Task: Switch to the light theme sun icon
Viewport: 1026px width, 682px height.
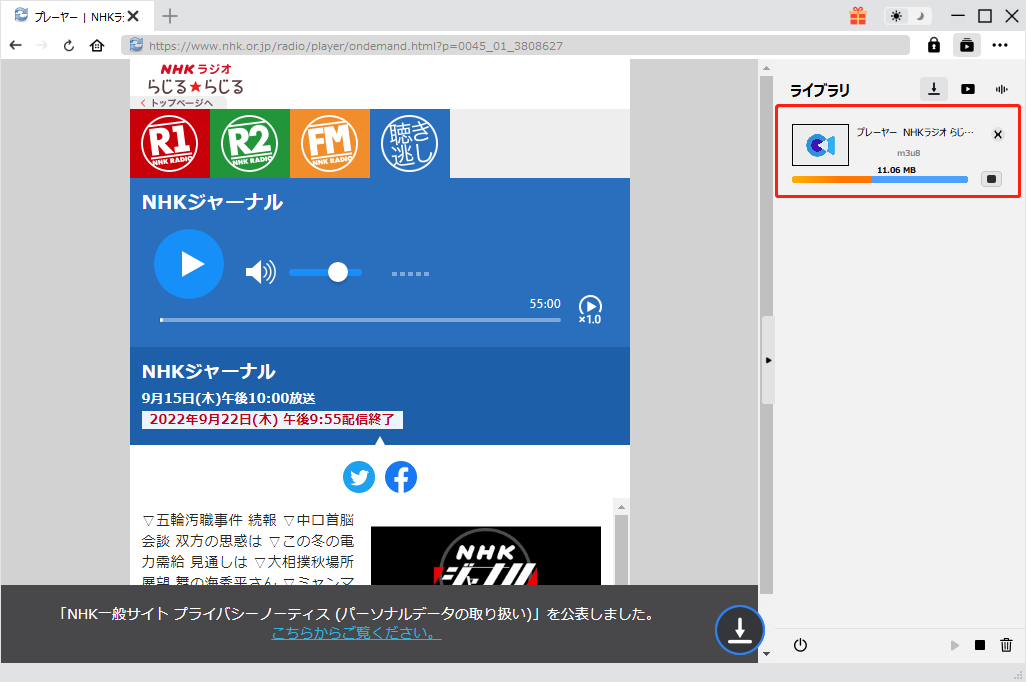Action: point(896,16)
